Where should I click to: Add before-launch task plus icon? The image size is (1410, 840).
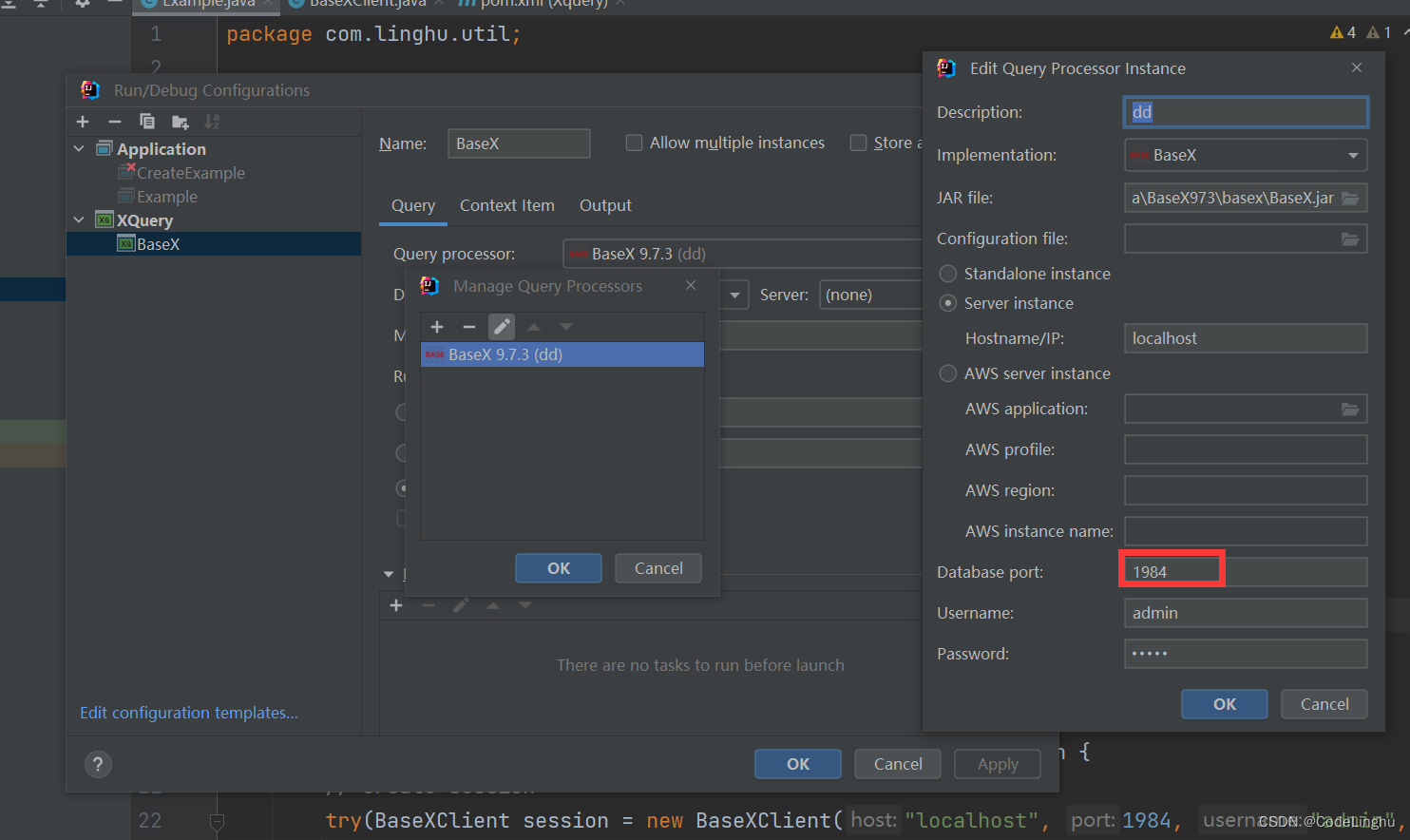tap(397, 605)
